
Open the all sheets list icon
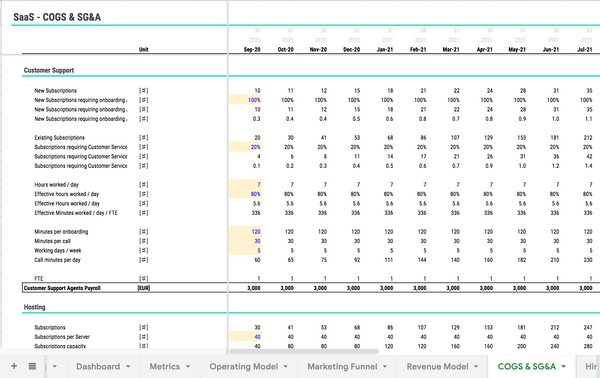click(x=33, y=366)
